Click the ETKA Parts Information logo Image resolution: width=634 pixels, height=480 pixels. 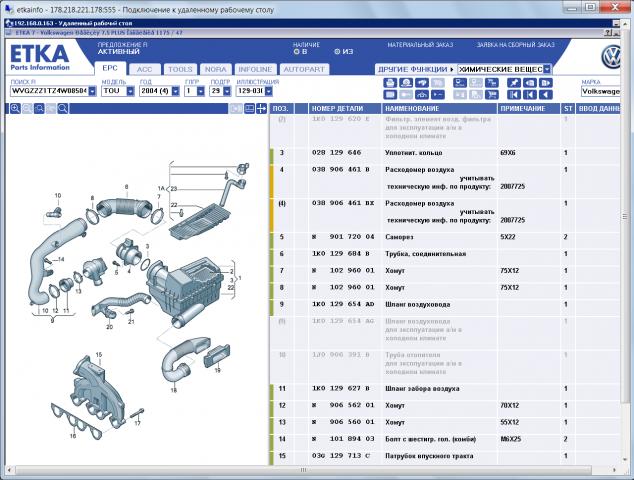[x=40, y=57]
